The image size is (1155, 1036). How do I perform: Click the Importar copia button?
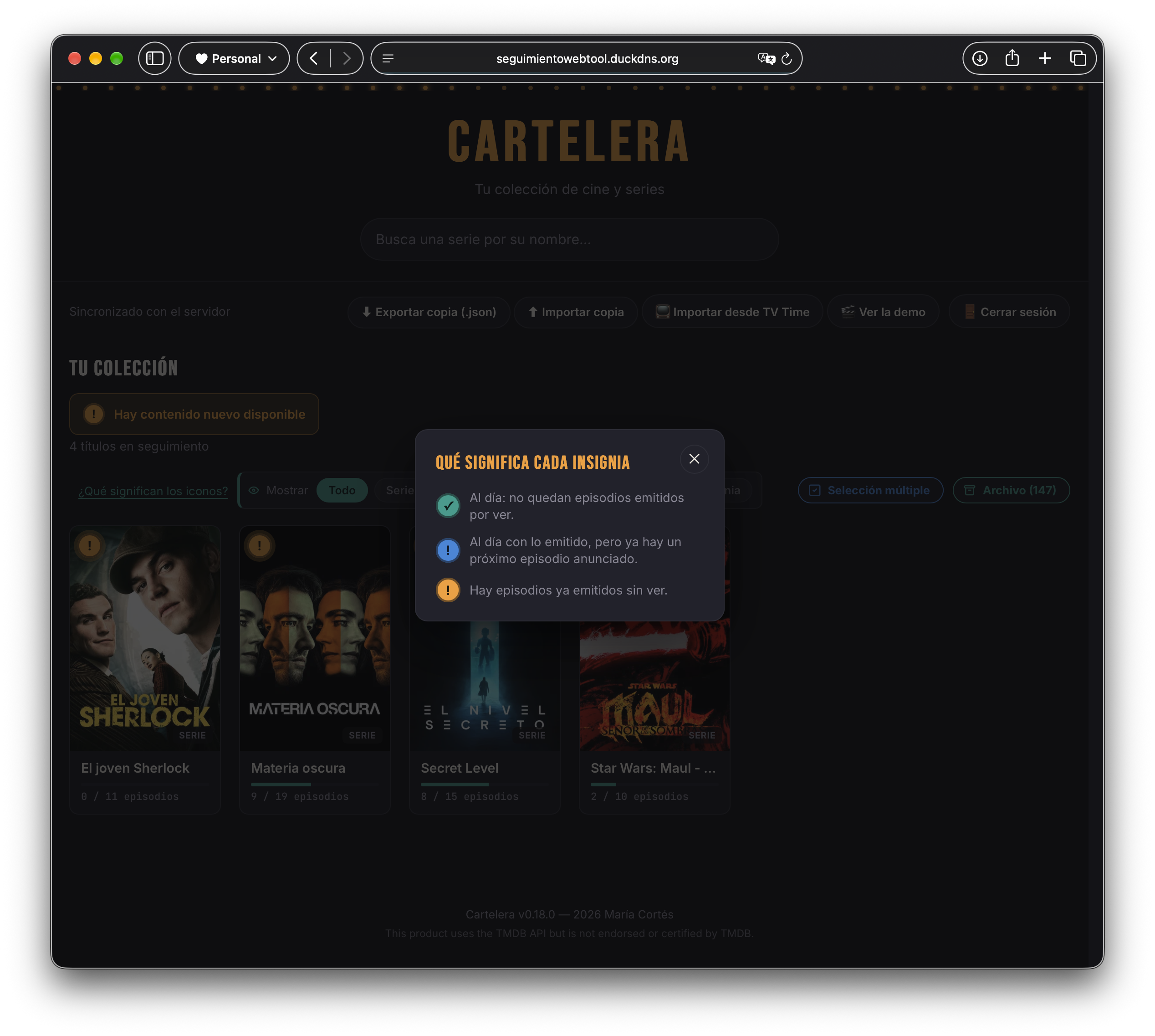576,312
